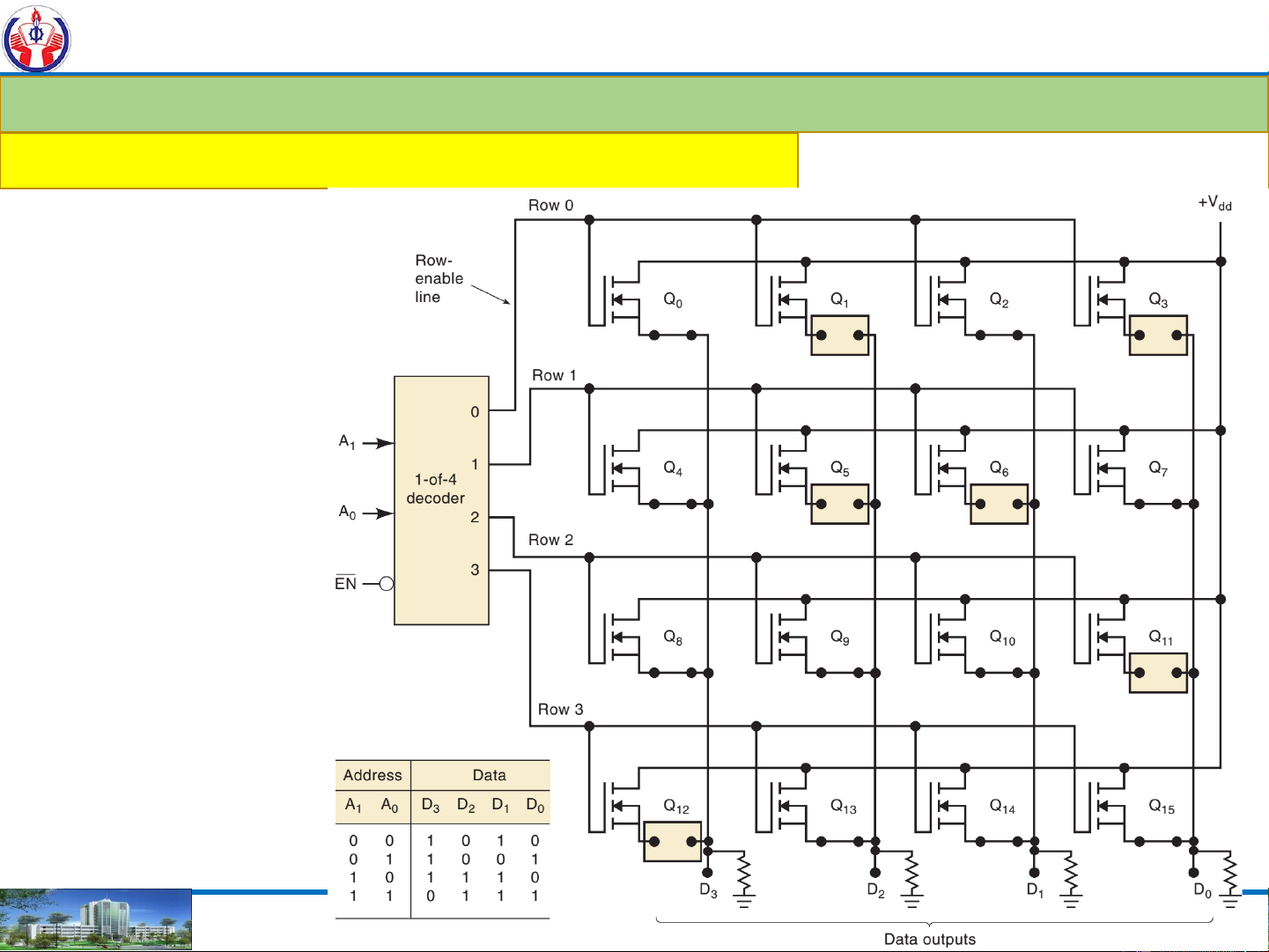Click the +Vdd supply label
Viewport: 1269px width, 952px height.
tap(1214, 203)
